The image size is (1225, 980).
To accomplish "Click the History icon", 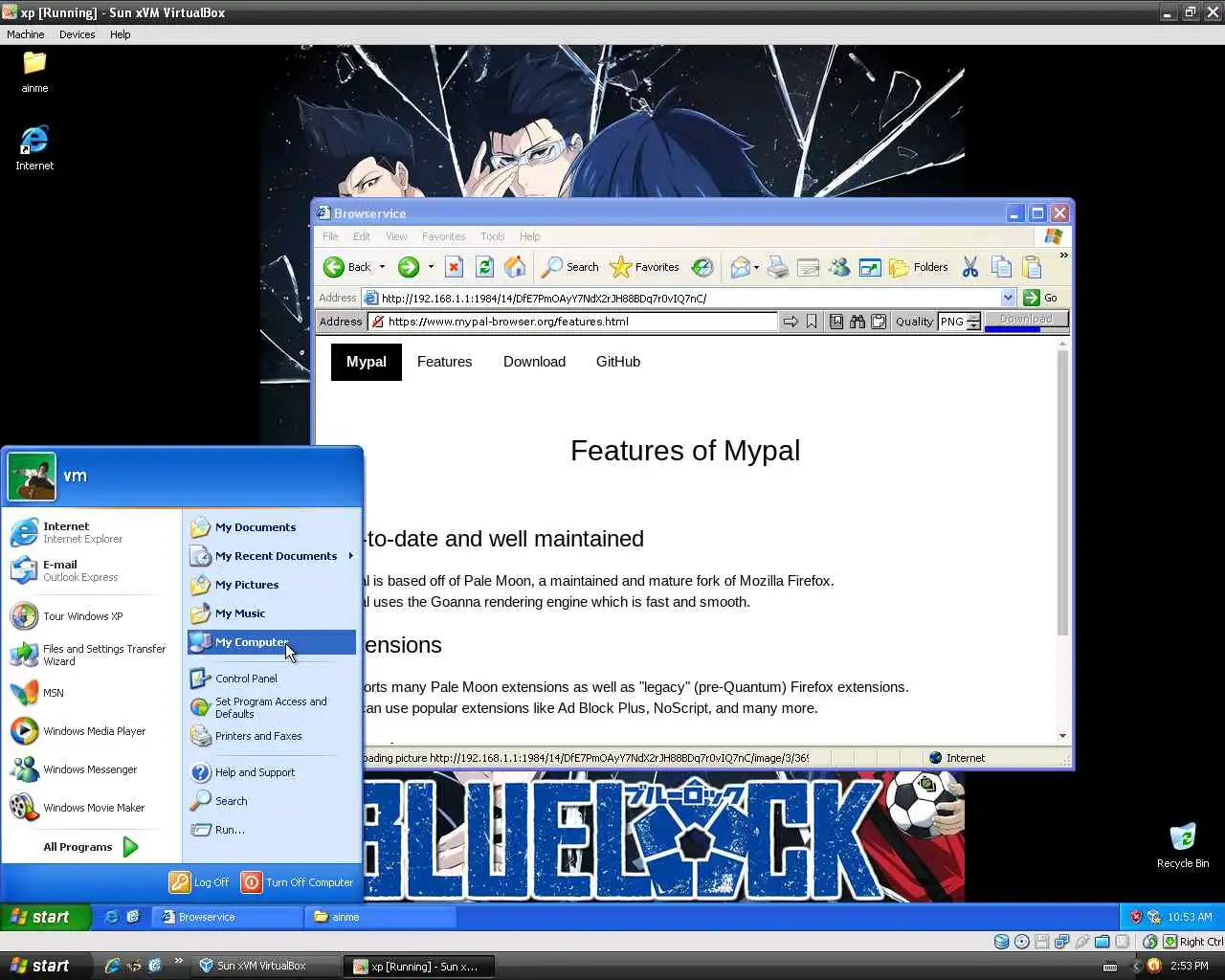I will (x=702, y=267).
